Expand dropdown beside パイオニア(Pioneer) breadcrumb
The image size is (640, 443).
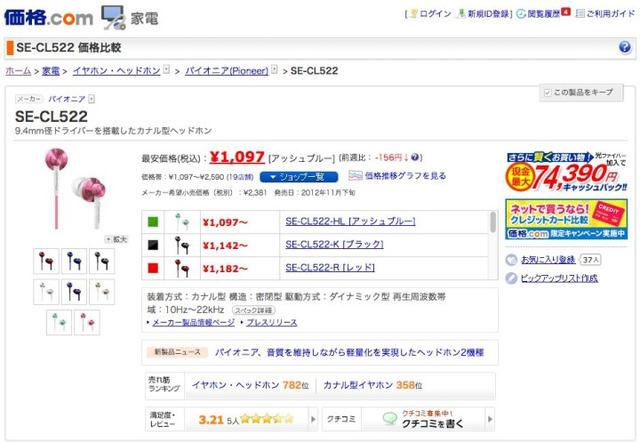click(274, 70)
